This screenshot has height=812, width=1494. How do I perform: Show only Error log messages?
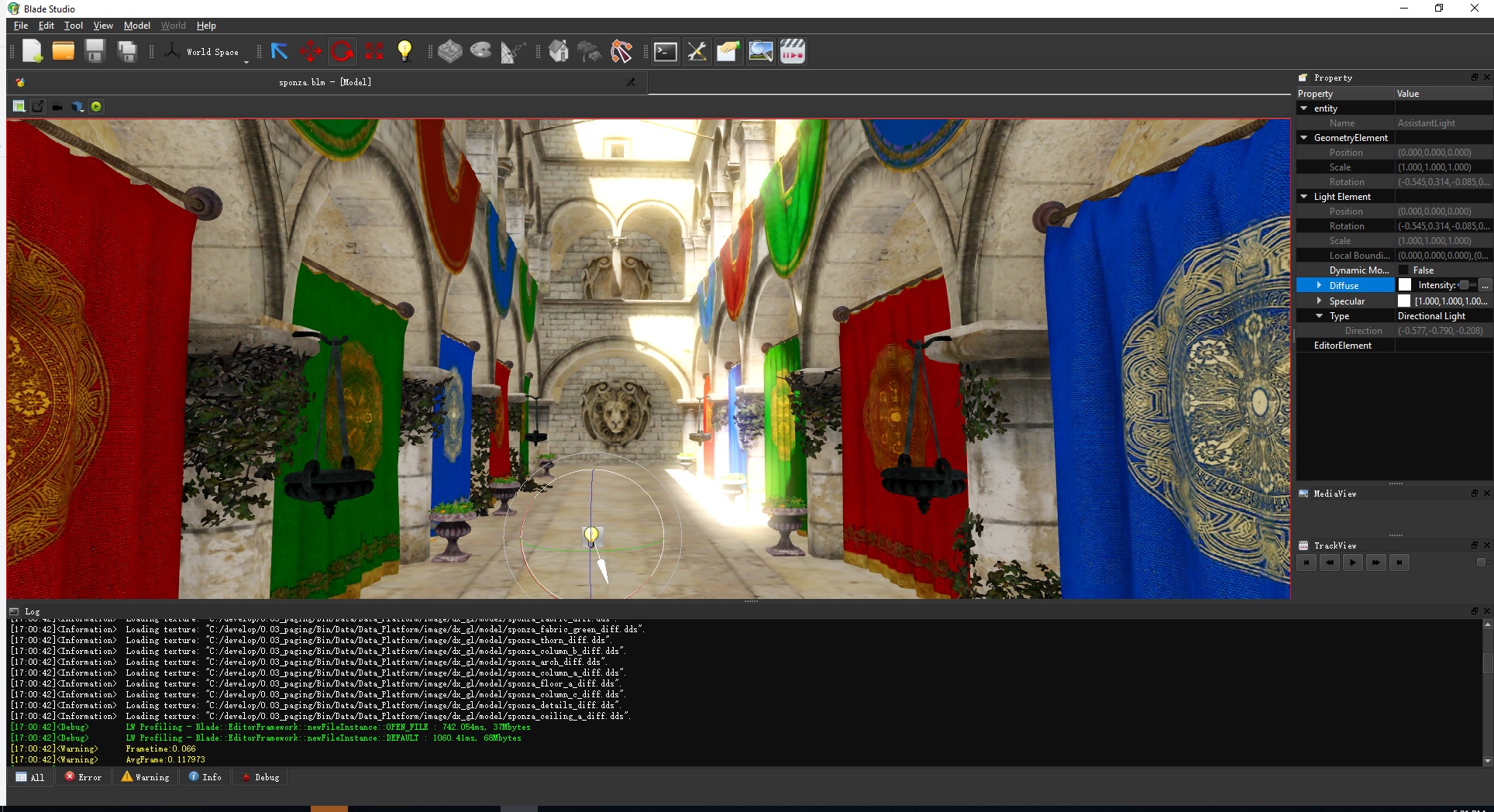point(83,777)
